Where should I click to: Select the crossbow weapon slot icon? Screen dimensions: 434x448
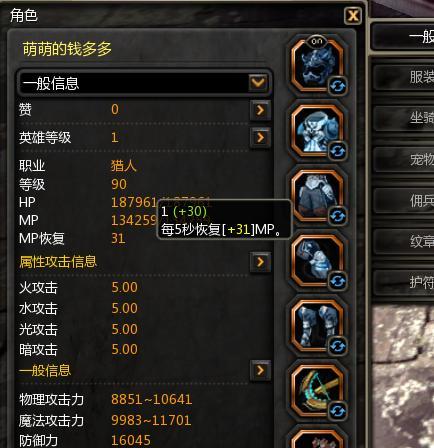317,390
